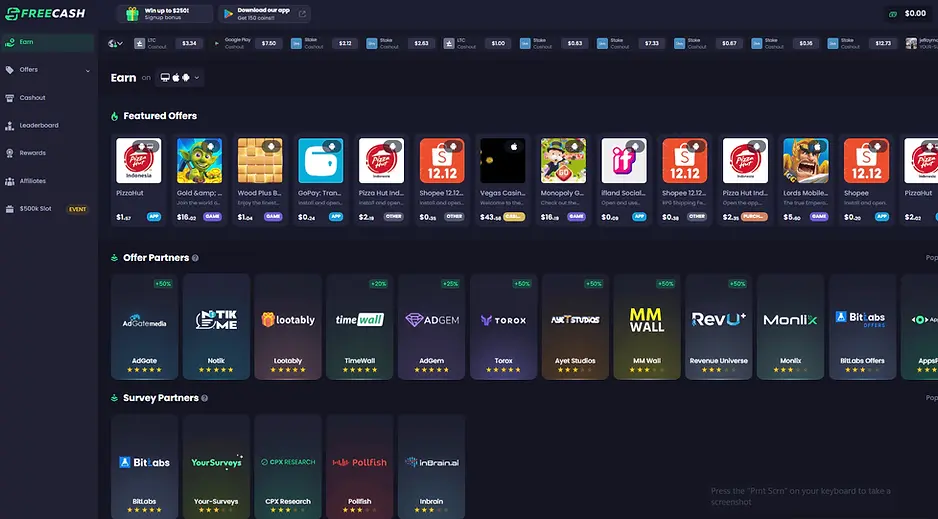Open Rewards in the sidebar
The width and height of the screenshot is (938, 519).
tap(48, 153)
